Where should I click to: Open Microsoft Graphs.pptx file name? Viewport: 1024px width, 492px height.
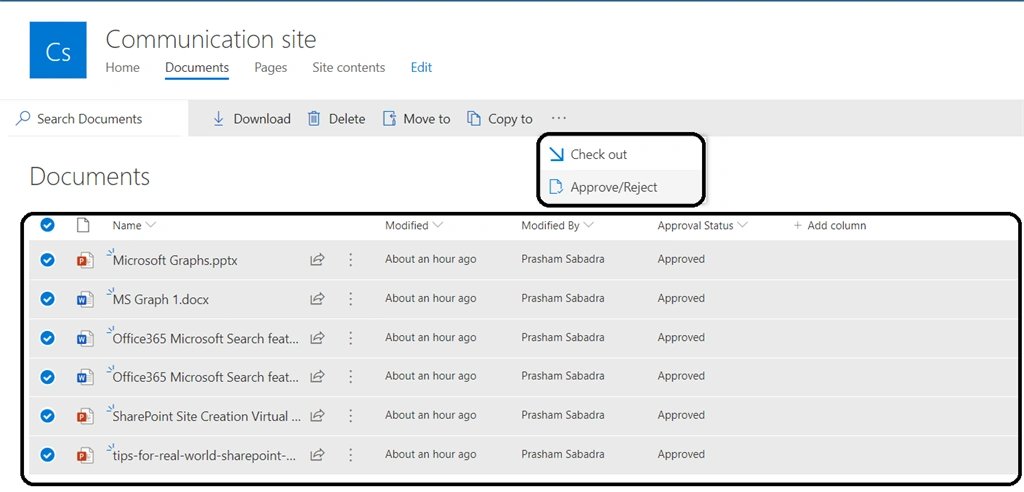175,260
